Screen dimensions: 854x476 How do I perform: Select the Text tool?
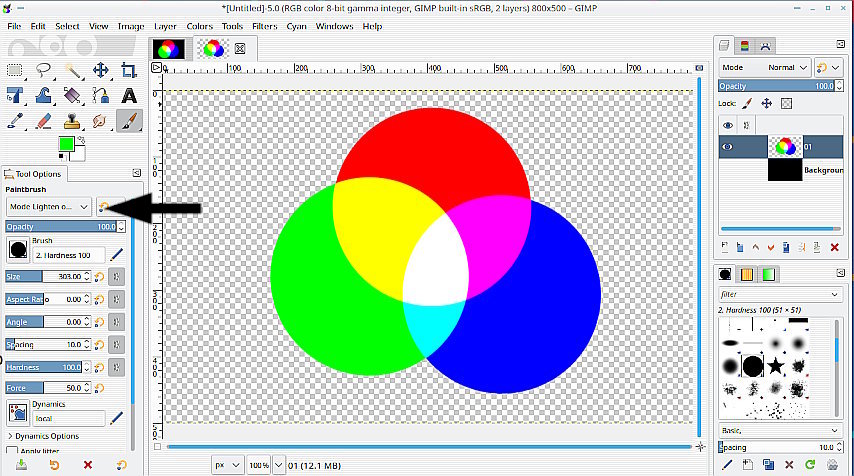click(129, 96)
